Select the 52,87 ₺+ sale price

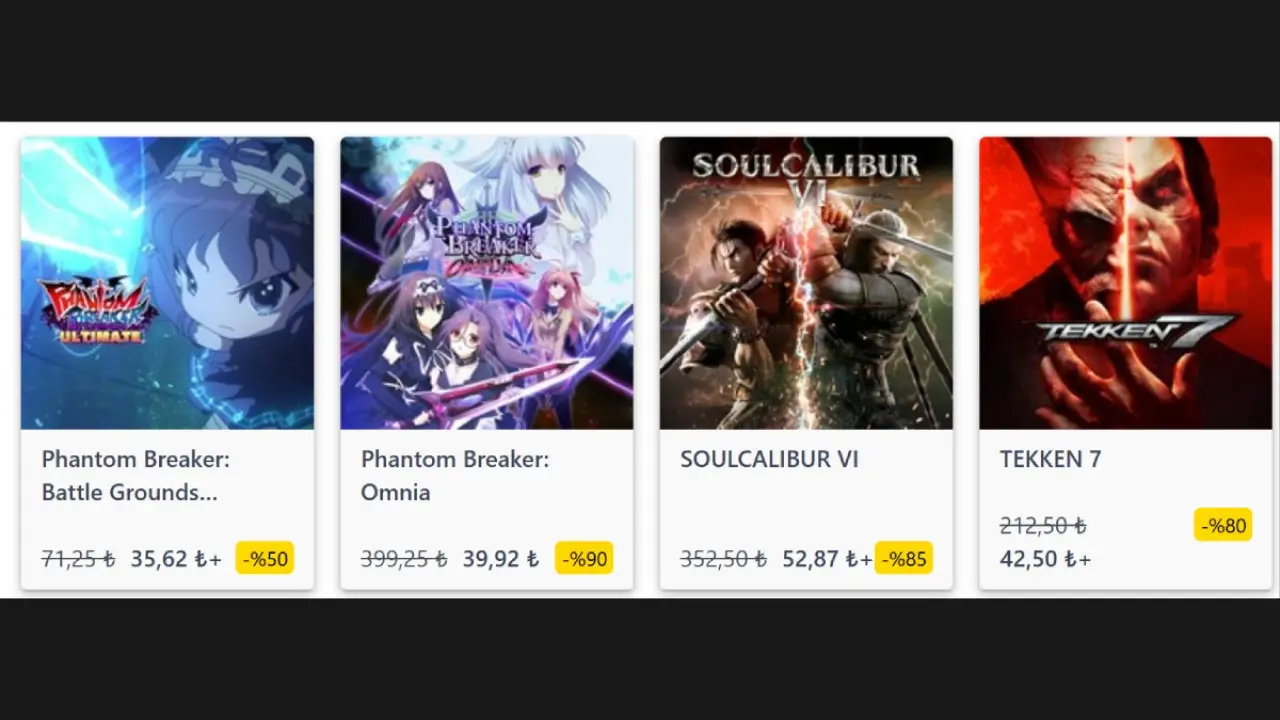[x=827, y=558]
